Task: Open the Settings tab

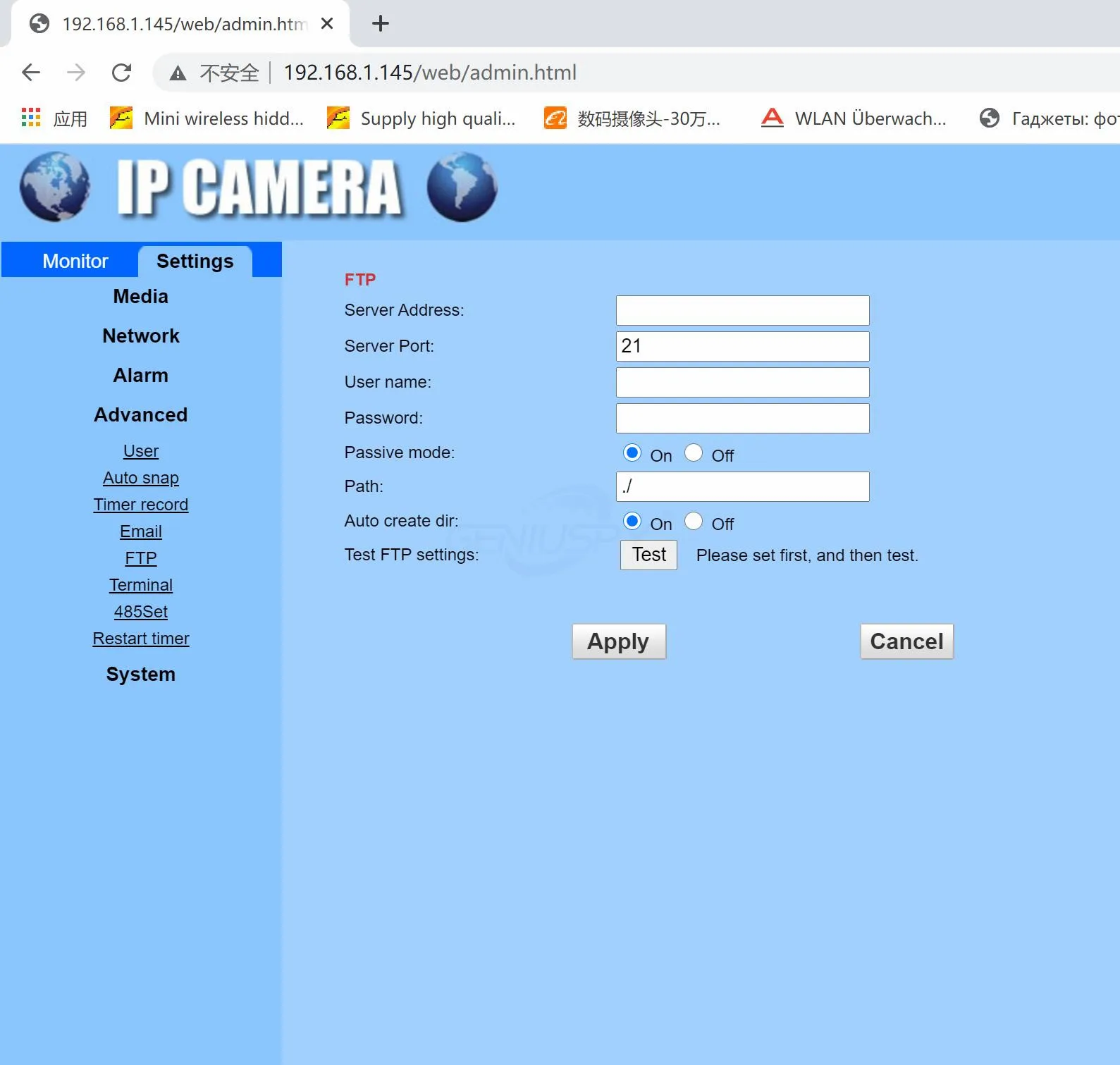Action: (195, 261)
